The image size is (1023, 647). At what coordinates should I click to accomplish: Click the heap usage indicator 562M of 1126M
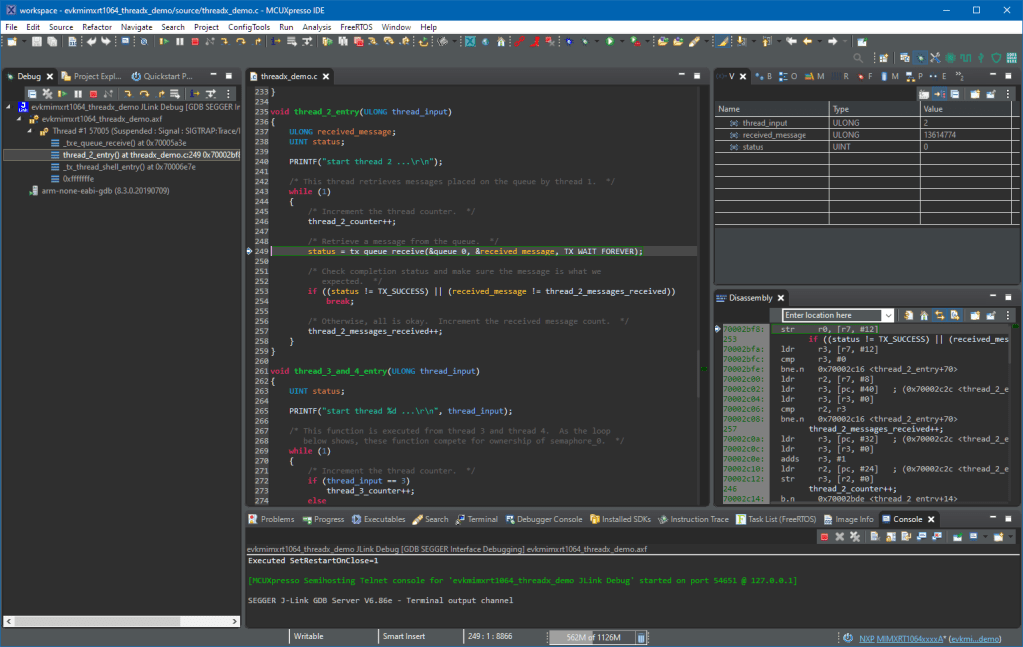tap(592, 636)
